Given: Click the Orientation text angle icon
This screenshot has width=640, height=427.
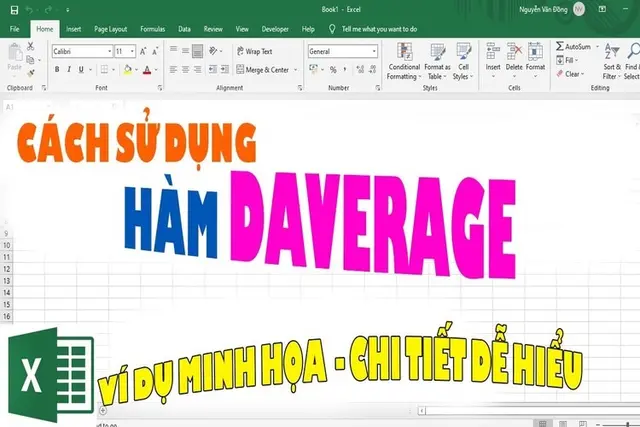Looking at the screenshot, I should tap(213, 51).
